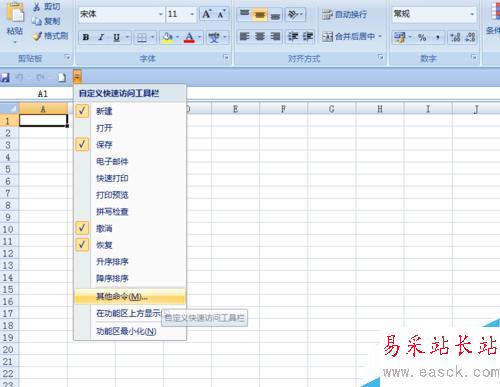The image size is (500, 387).
Task: Apply red font color A
Action: 189,37
